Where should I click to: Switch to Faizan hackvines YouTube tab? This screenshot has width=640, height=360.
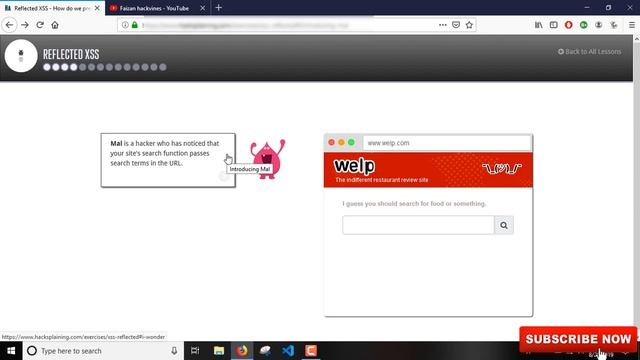154,8
